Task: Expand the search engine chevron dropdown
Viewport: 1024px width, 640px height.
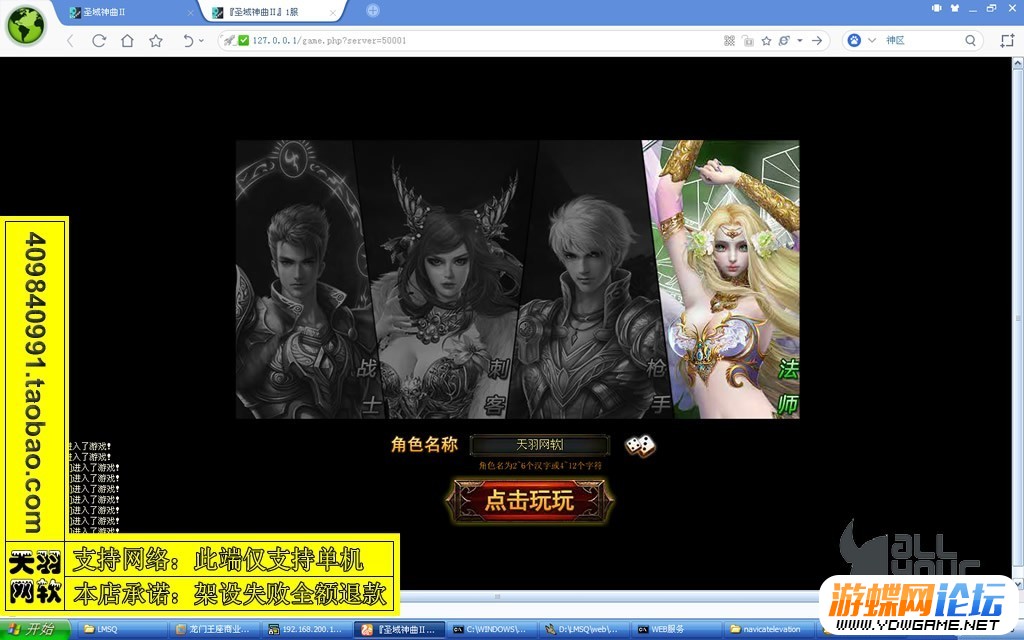Action: coord(871,40)
